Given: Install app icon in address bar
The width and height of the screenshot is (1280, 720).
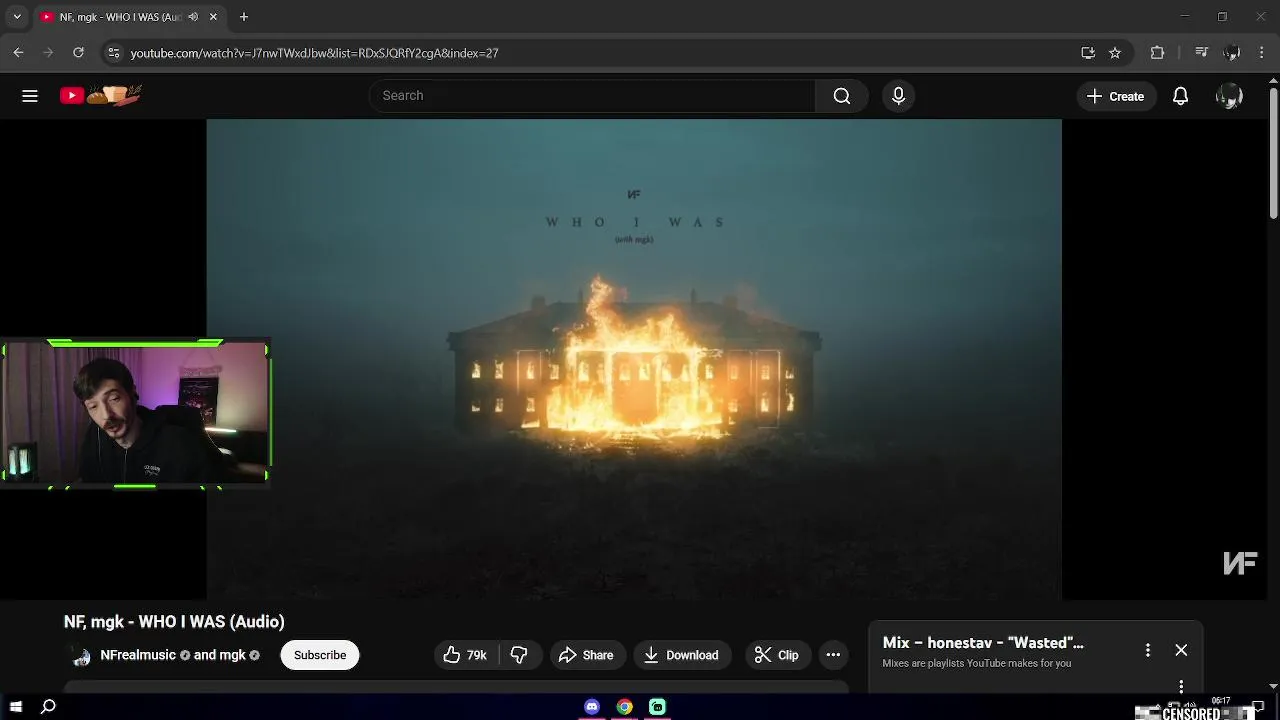Looking at the screenshot, I should coord(1088,53).
